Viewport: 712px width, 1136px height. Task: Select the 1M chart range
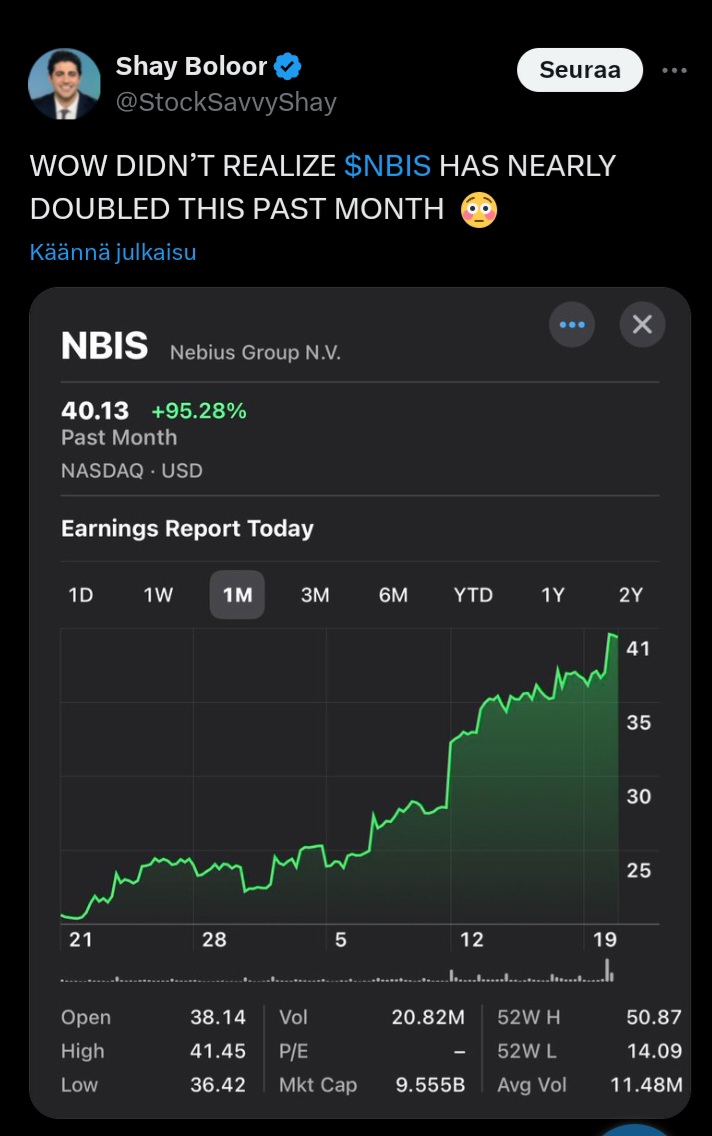pyautogui.click(x=237, y=595)
